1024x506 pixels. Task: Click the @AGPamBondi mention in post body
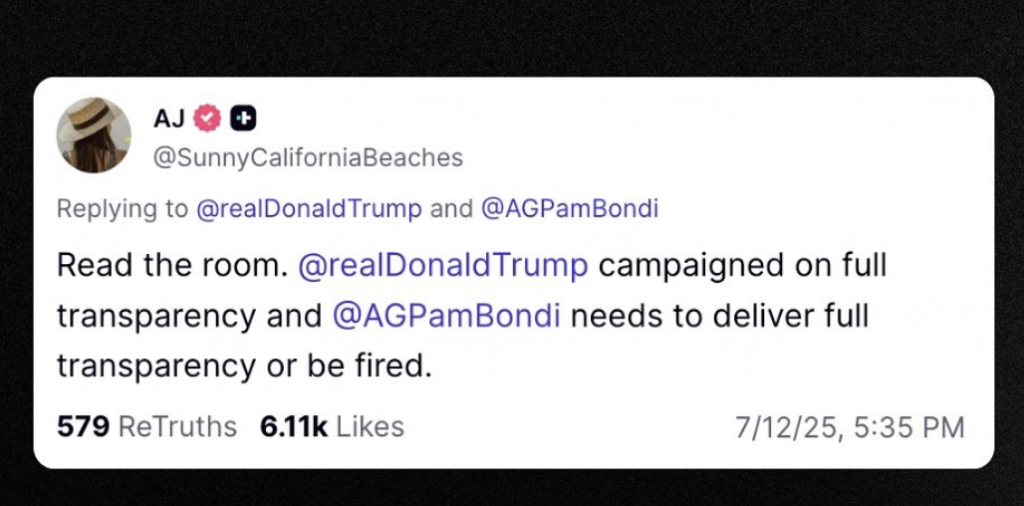[x=446, y=315]
